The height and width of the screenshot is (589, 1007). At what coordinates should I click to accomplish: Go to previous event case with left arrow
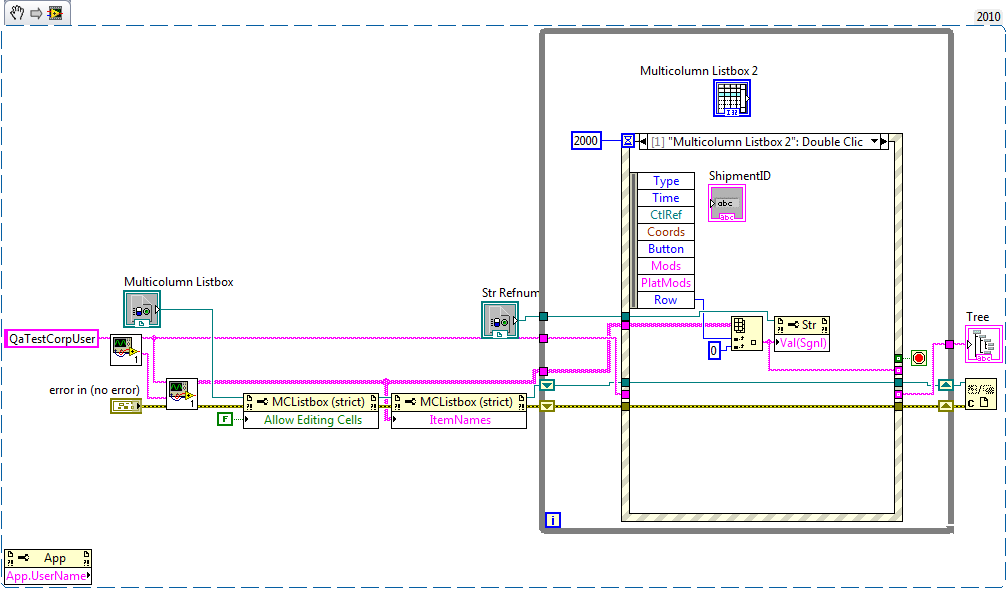click(643, 142)
